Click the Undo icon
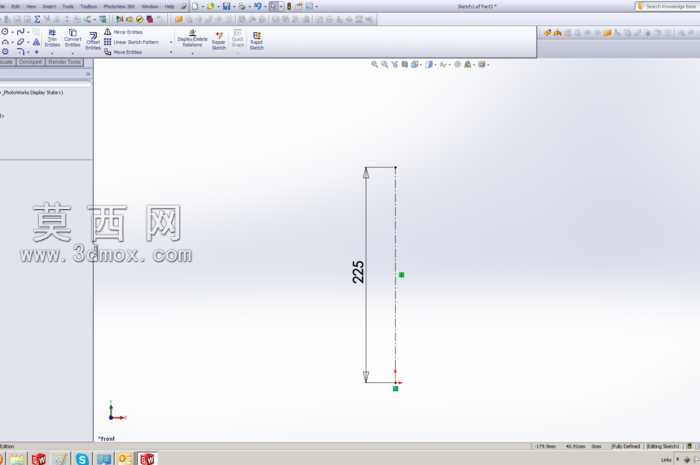This screenshot has height=465, width=700. (x=258, y=6)
